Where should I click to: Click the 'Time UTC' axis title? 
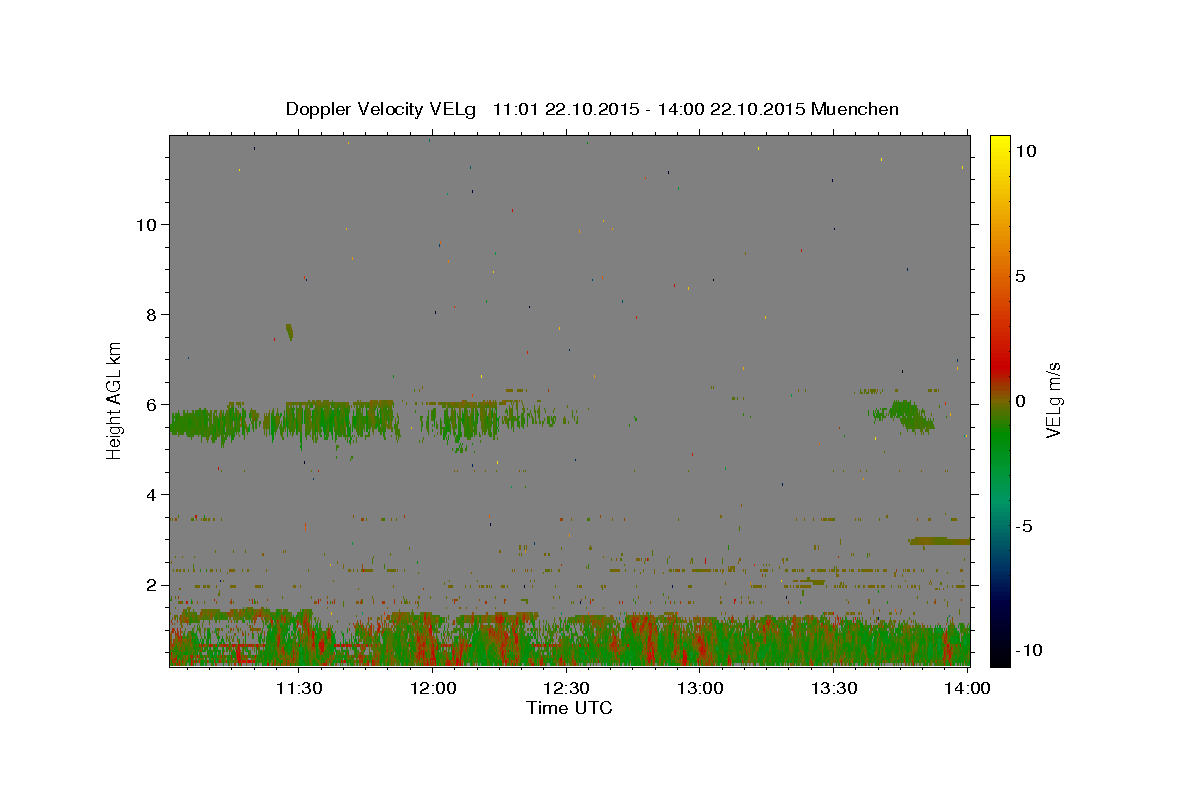(x=569, y=709)
